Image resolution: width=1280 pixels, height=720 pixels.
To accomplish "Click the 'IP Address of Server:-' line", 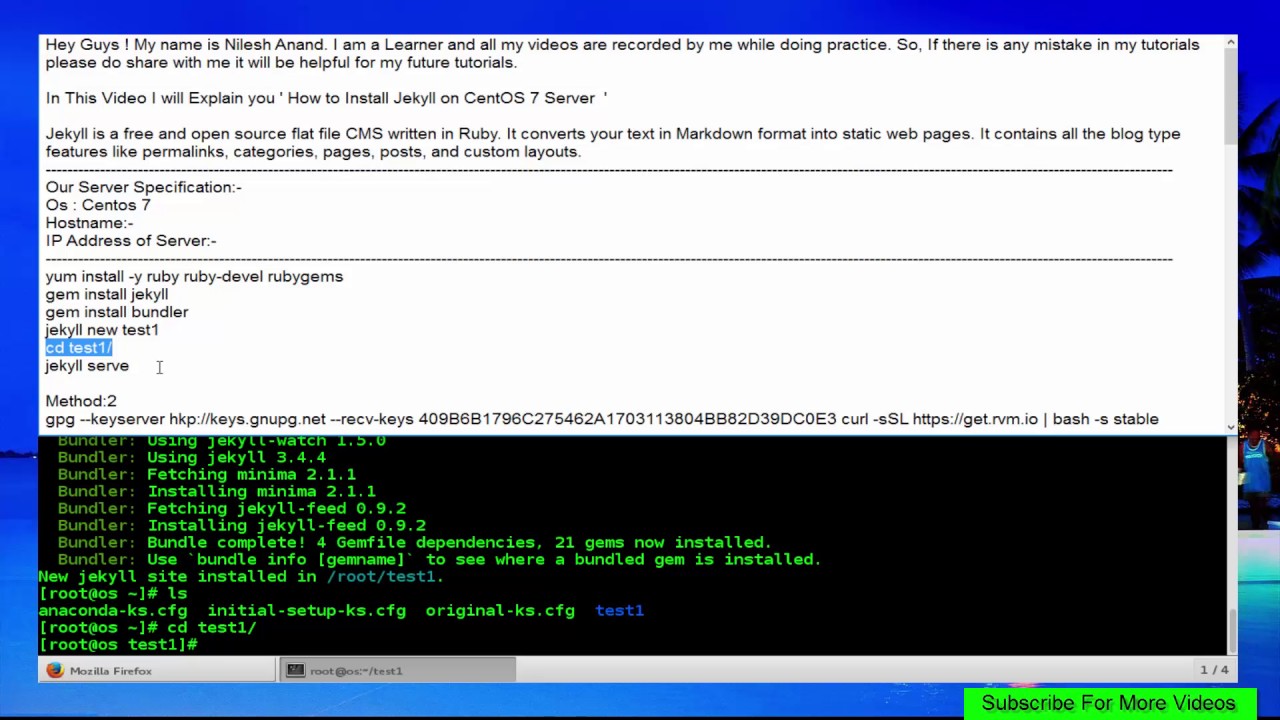I will coord(131,241).
